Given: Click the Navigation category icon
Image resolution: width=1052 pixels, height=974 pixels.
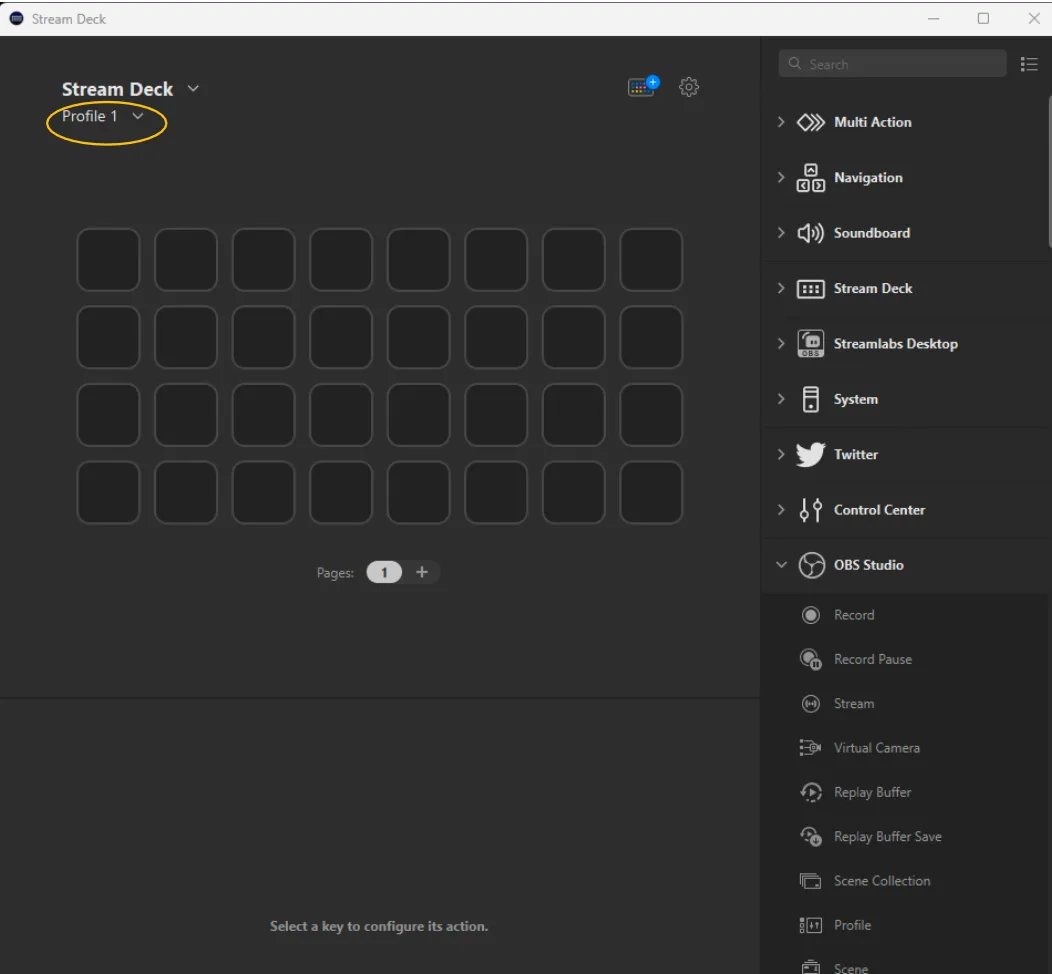Looking at the screenshot, I should click(810, 178).
